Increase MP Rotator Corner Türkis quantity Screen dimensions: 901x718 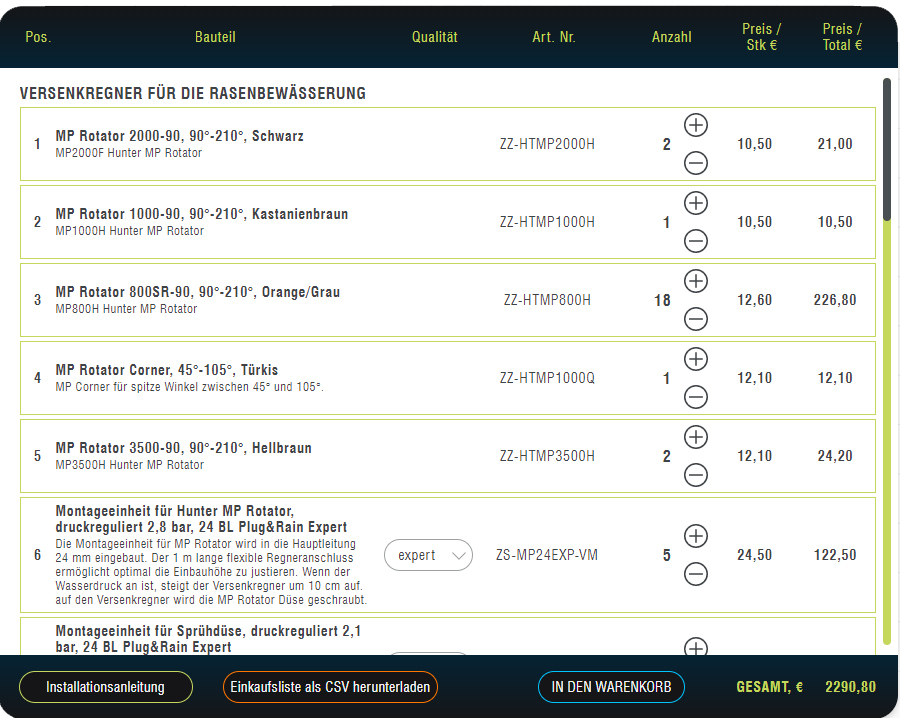[695, 359]
